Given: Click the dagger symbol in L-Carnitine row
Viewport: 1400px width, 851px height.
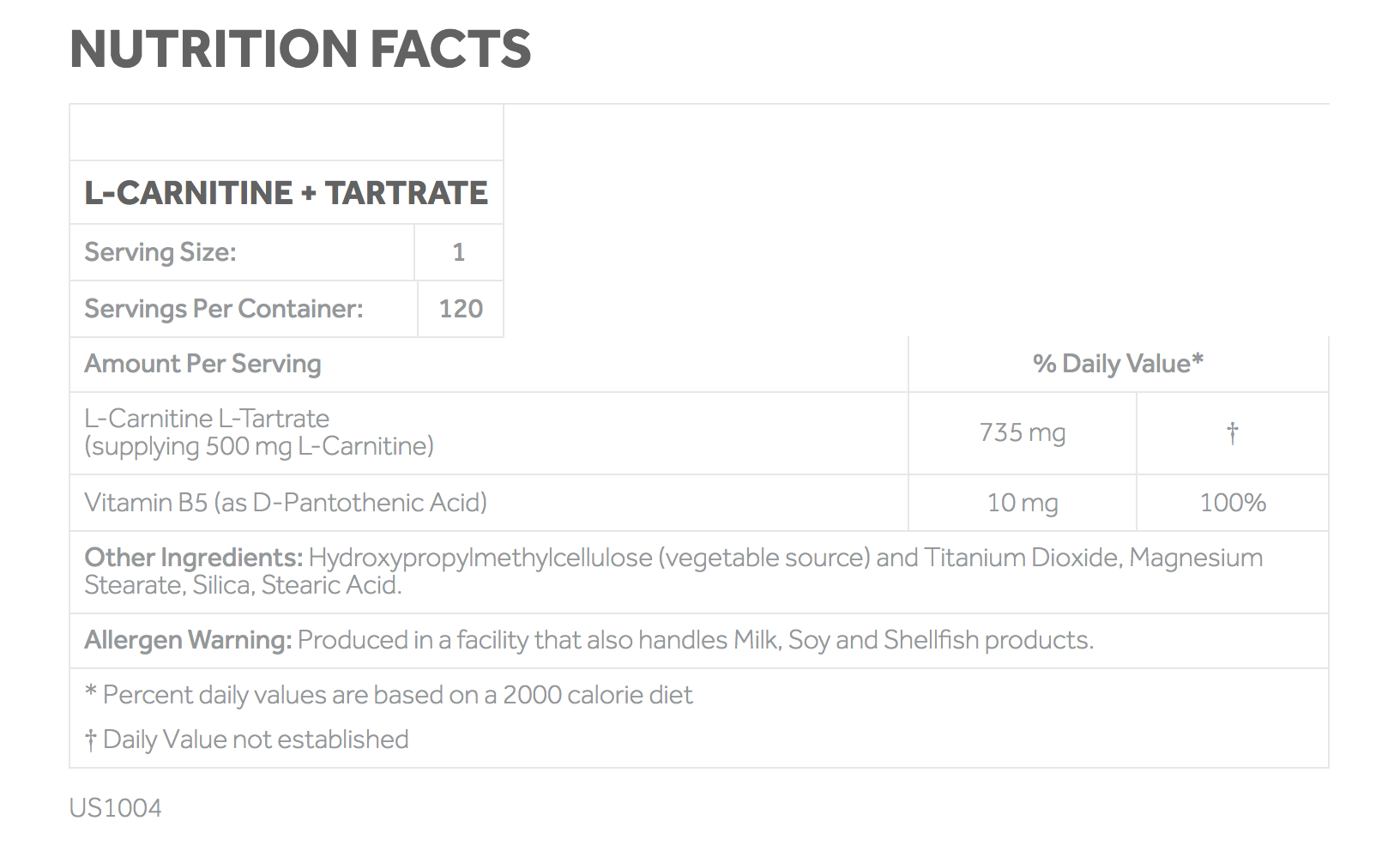Looking at the screenshot, I should 1233,433.
